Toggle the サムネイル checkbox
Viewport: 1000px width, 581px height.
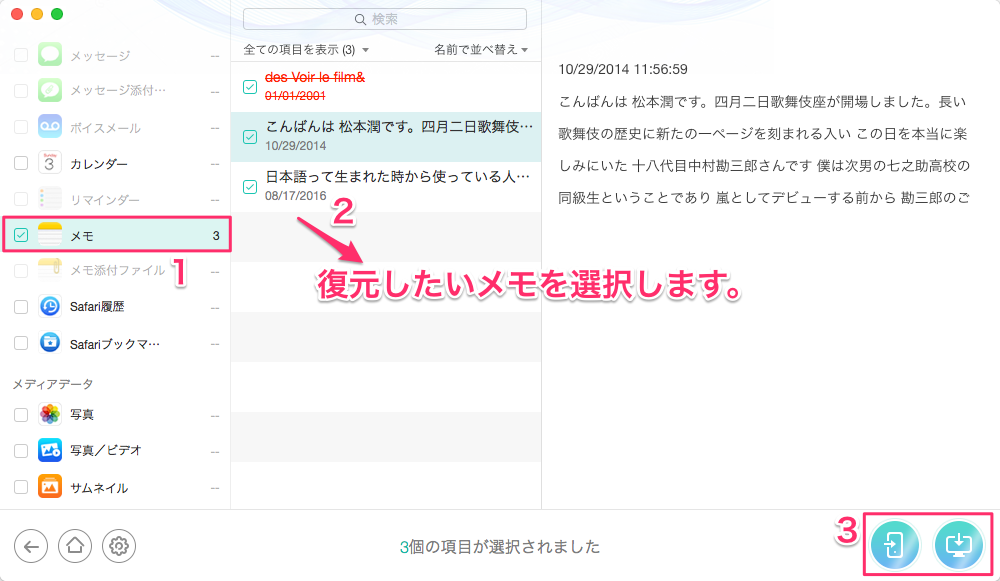(x=21, y=487)
